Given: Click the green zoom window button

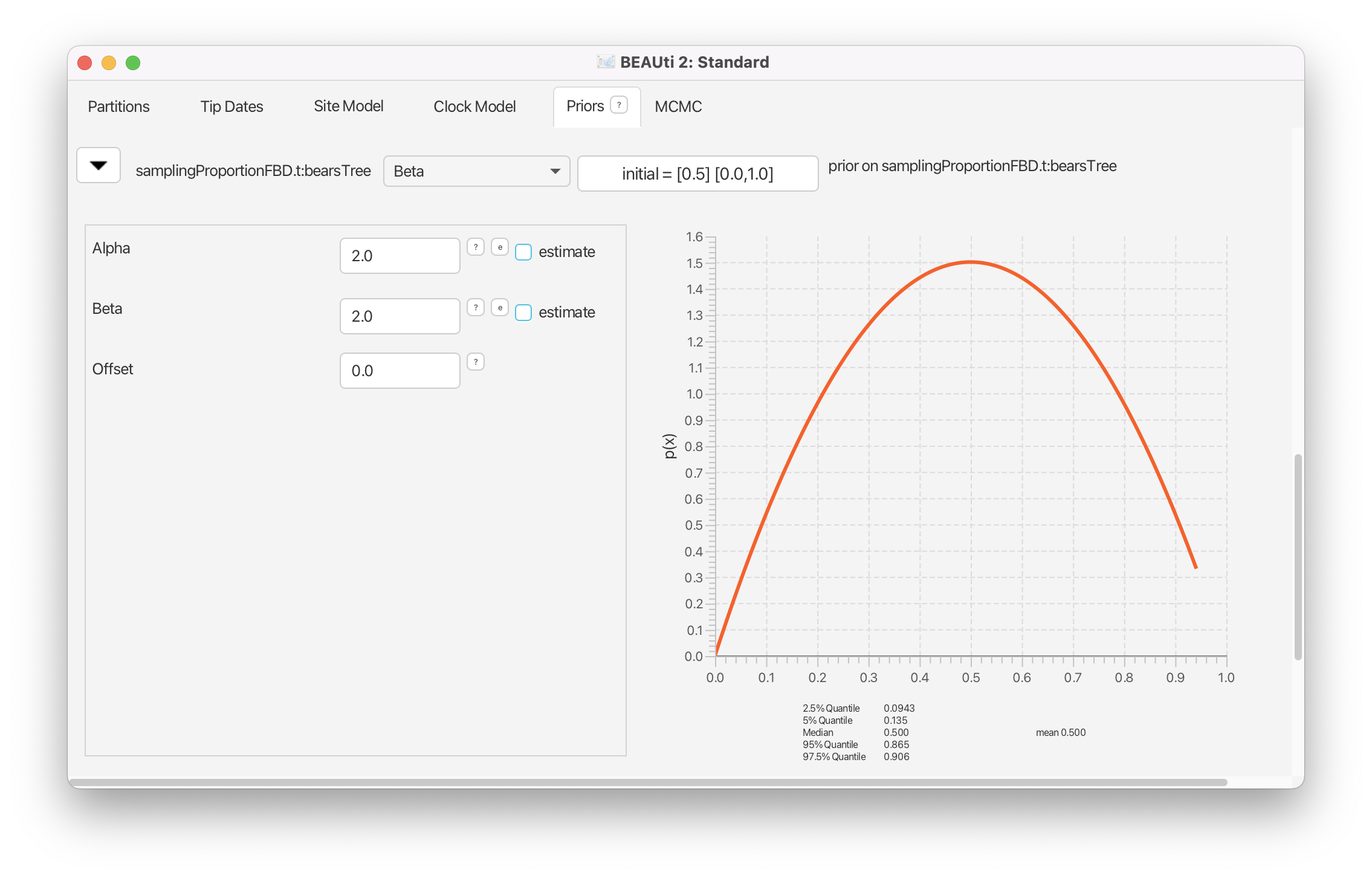Looking at the screenshot, I should 133,63.
